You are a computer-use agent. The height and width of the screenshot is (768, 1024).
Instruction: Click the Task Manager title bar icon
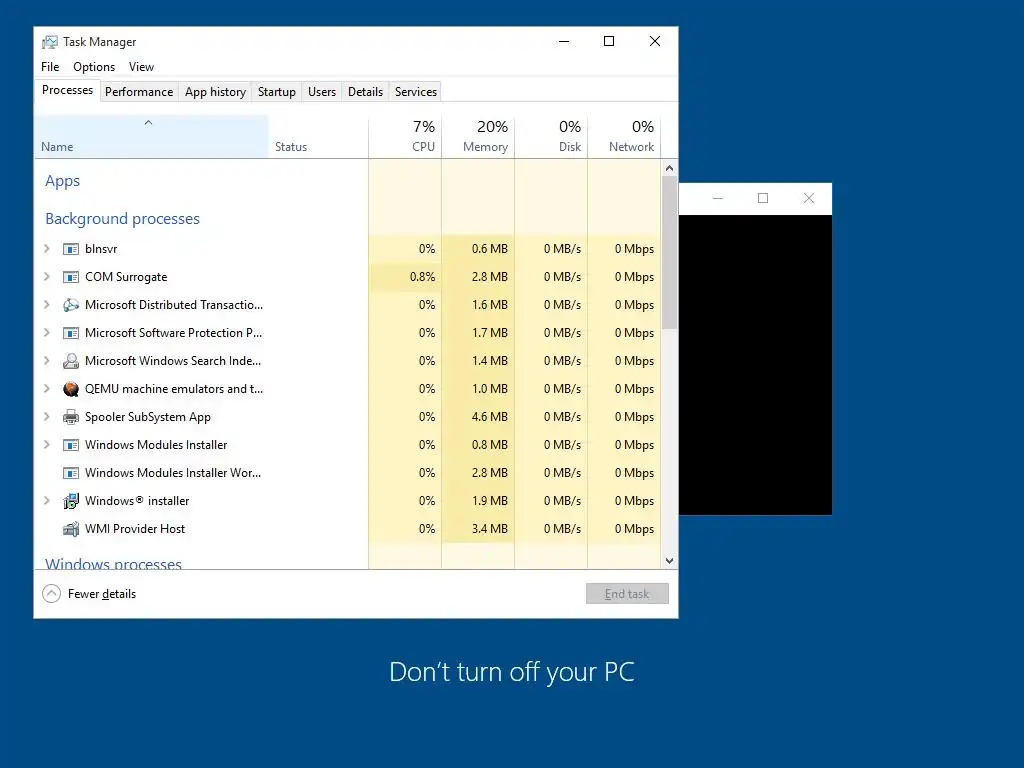50,42
